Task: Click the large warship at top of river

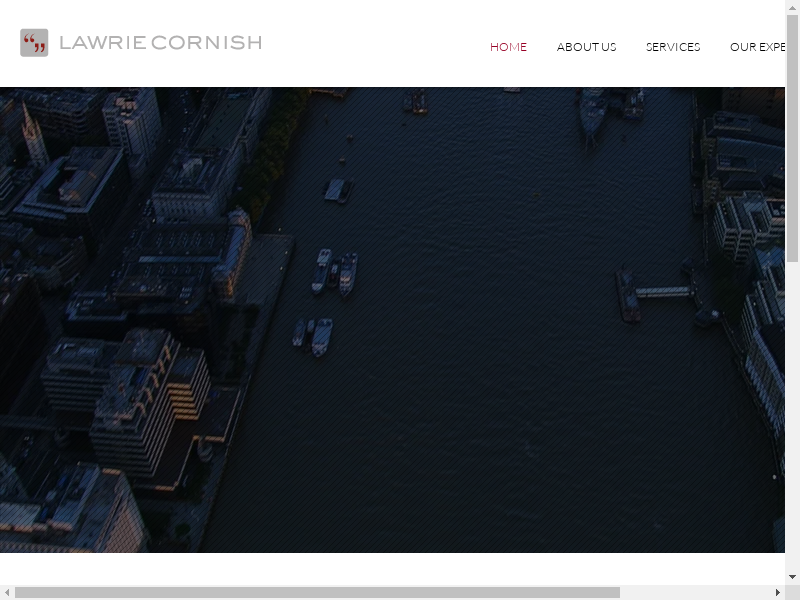Action: click(592, 112)
